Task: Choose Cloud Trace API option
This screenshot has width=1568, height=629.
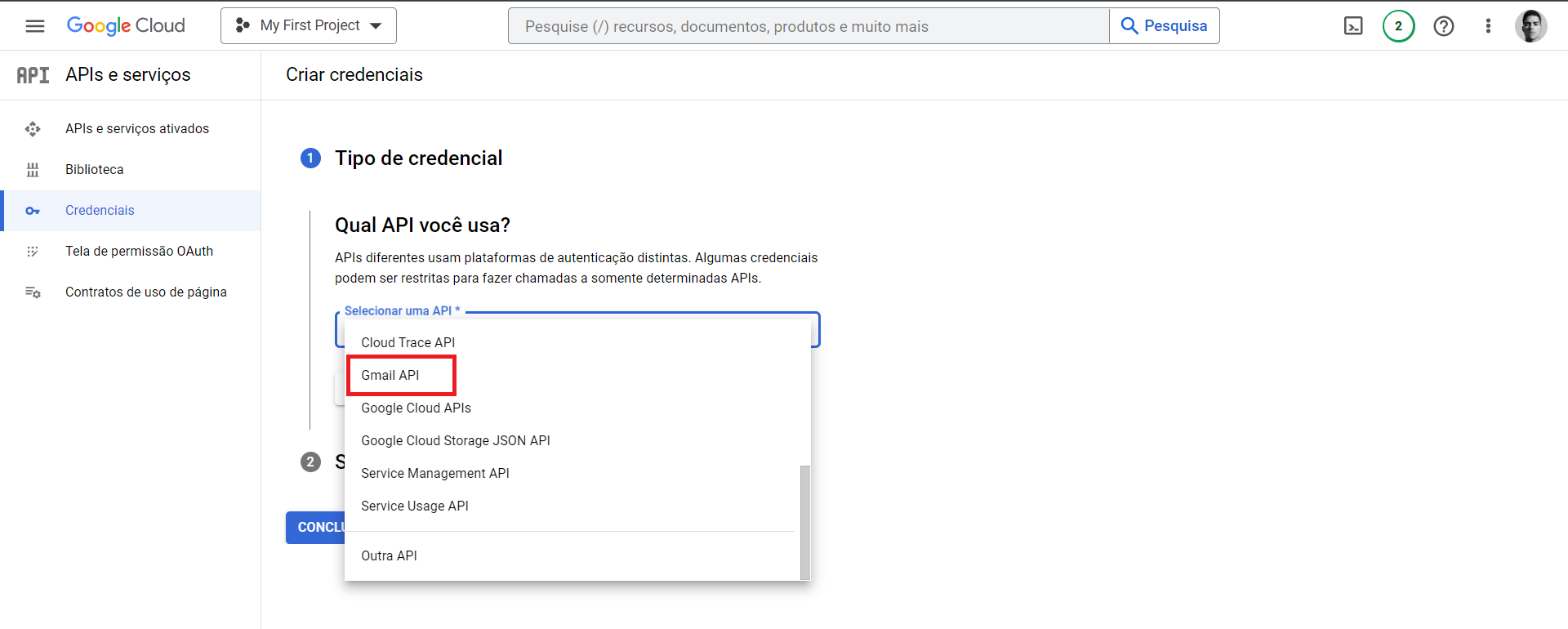Action: tap(408, 342)
